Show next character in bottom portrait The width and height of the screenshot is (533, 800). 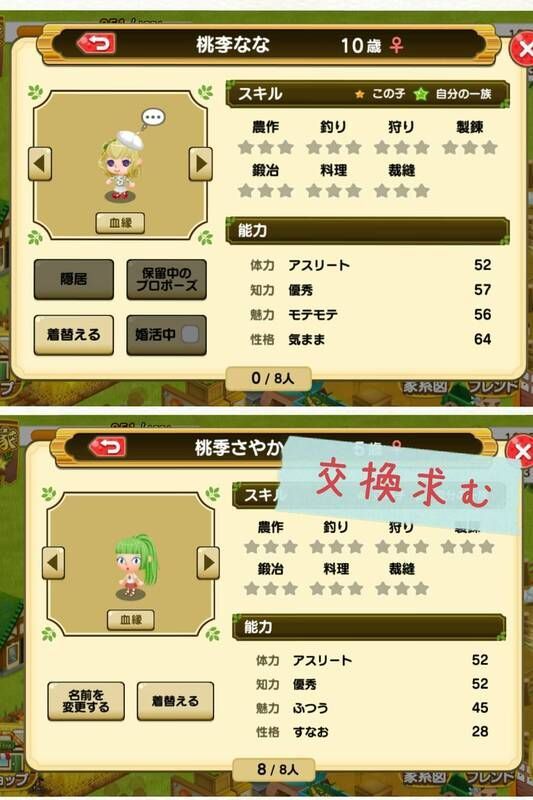point(208,563)
